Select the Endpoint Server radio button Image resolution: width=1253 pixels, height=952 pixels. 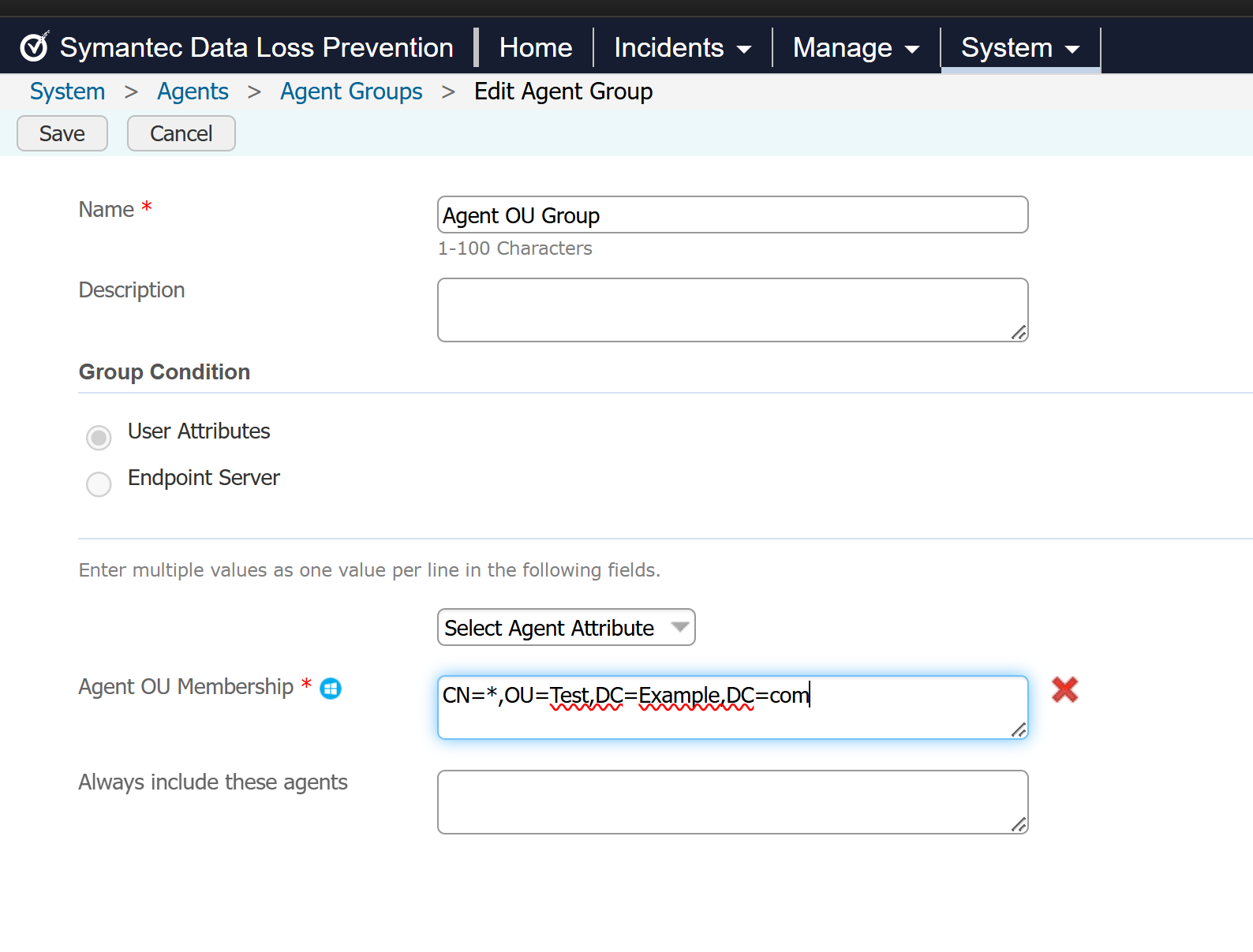[99, 484]
